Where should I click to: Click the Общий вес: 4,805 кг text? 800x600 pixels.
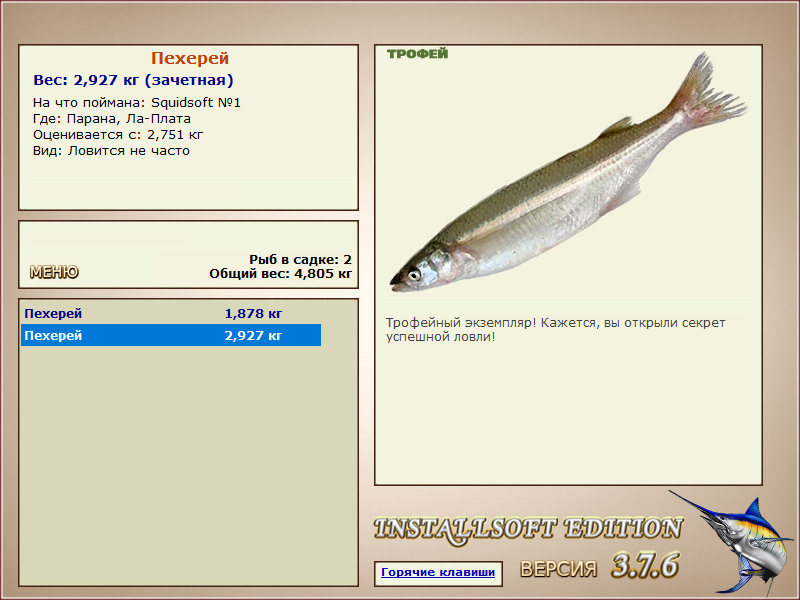pyautogui.click(x=281, y=273)
